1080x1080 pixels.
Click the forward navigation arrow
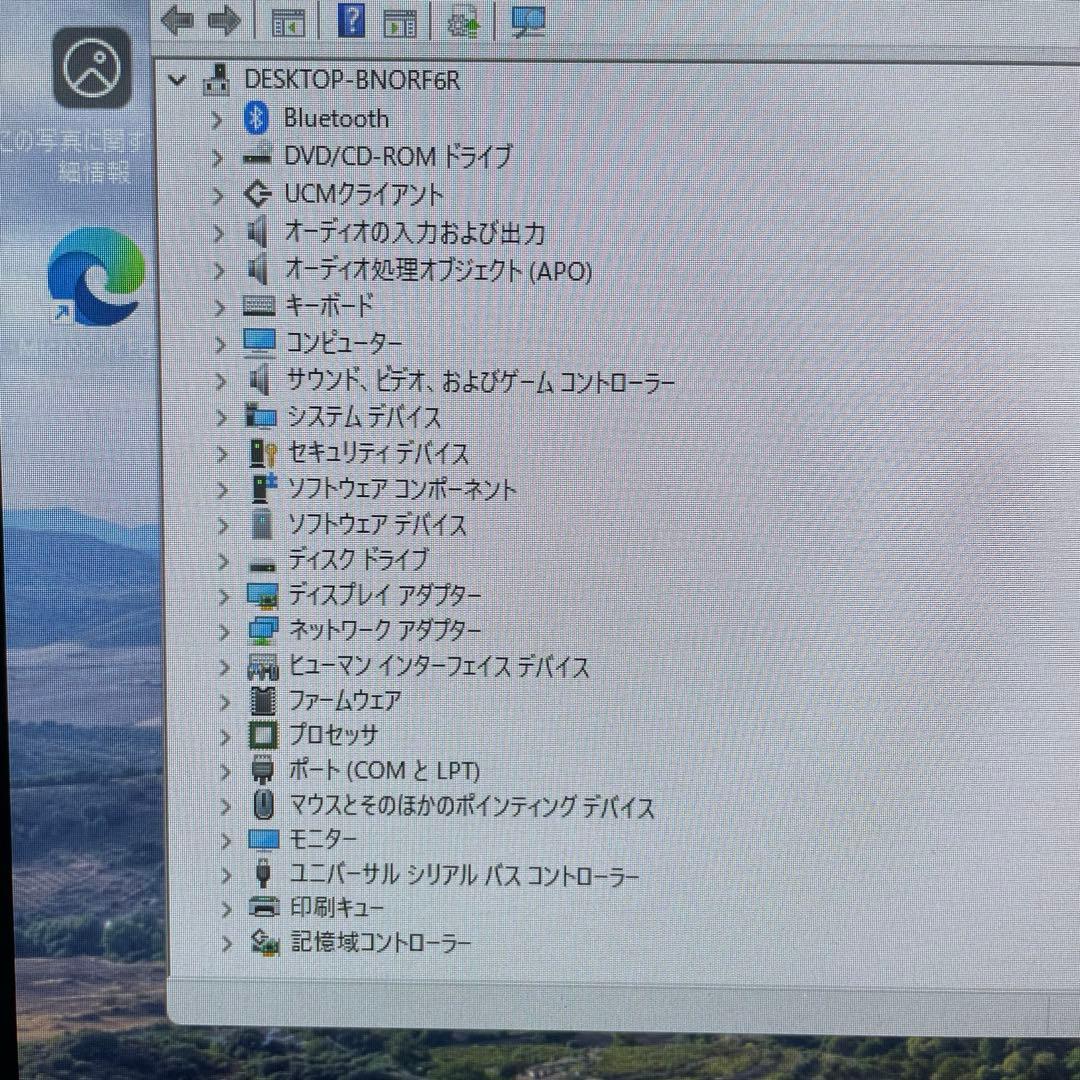point(225,20)
